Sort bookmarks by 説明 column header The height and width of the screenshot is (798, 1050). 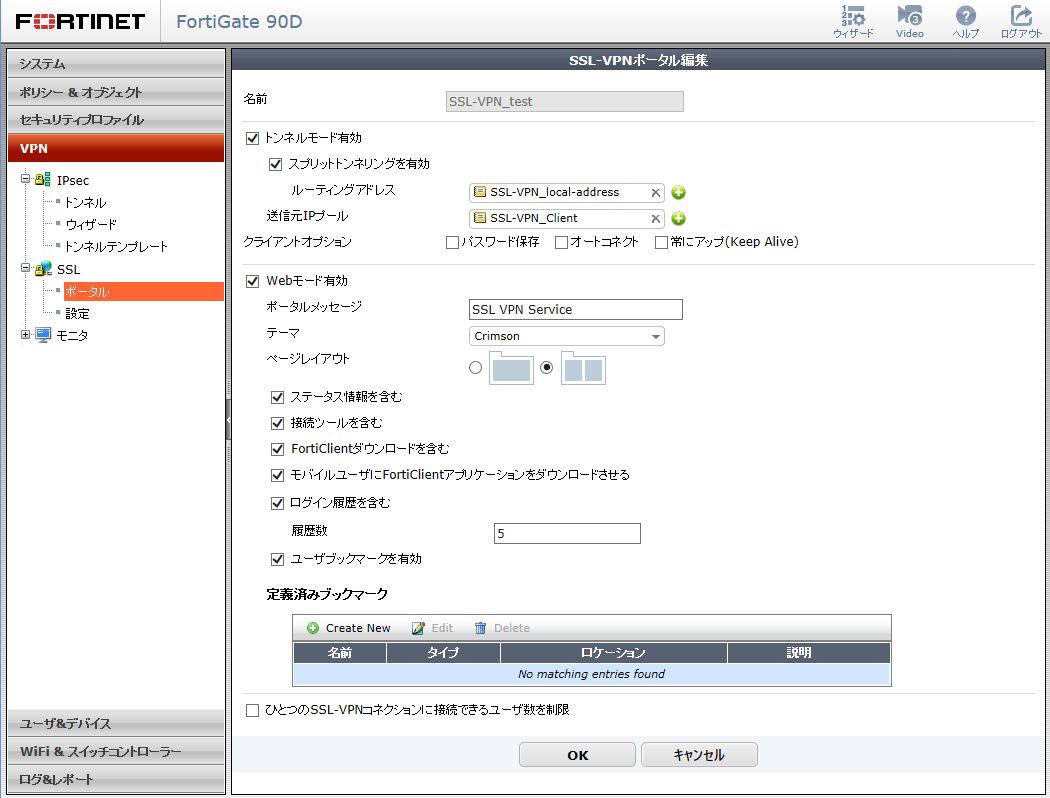point(809,653)
